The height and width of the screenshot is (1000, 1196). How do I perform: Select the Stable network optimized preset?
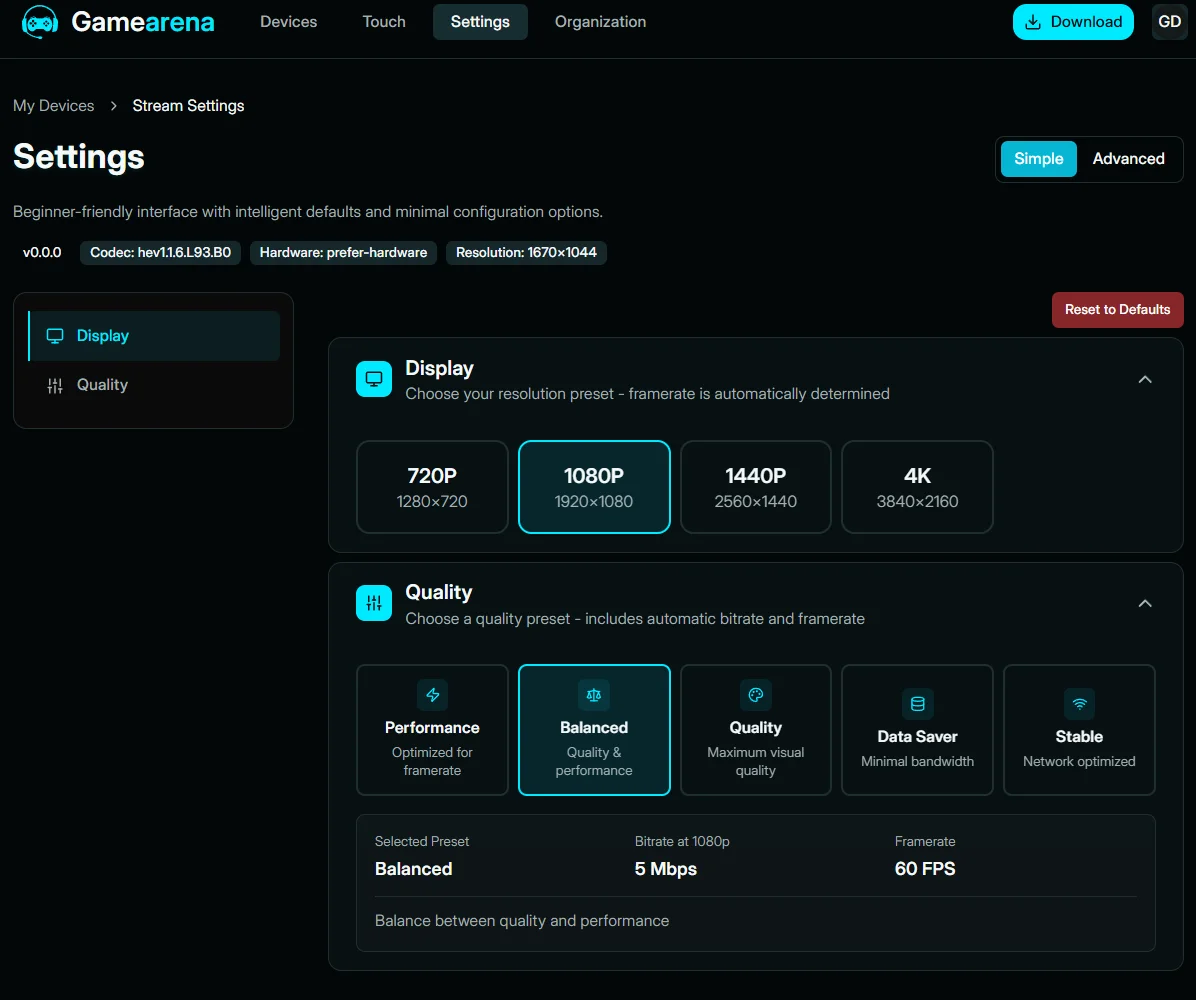coord(1079,730)
